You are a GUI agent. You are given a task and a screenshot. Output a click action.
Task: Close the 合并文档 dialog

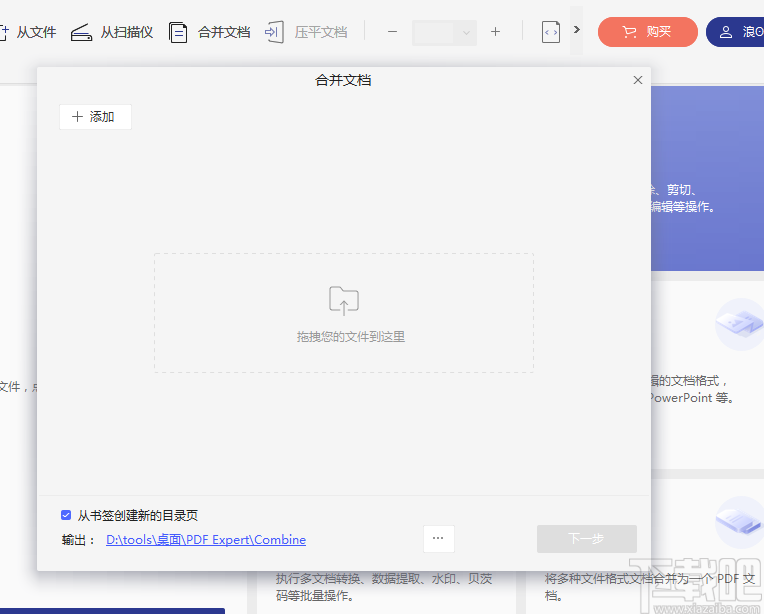[x=638, y=80]
